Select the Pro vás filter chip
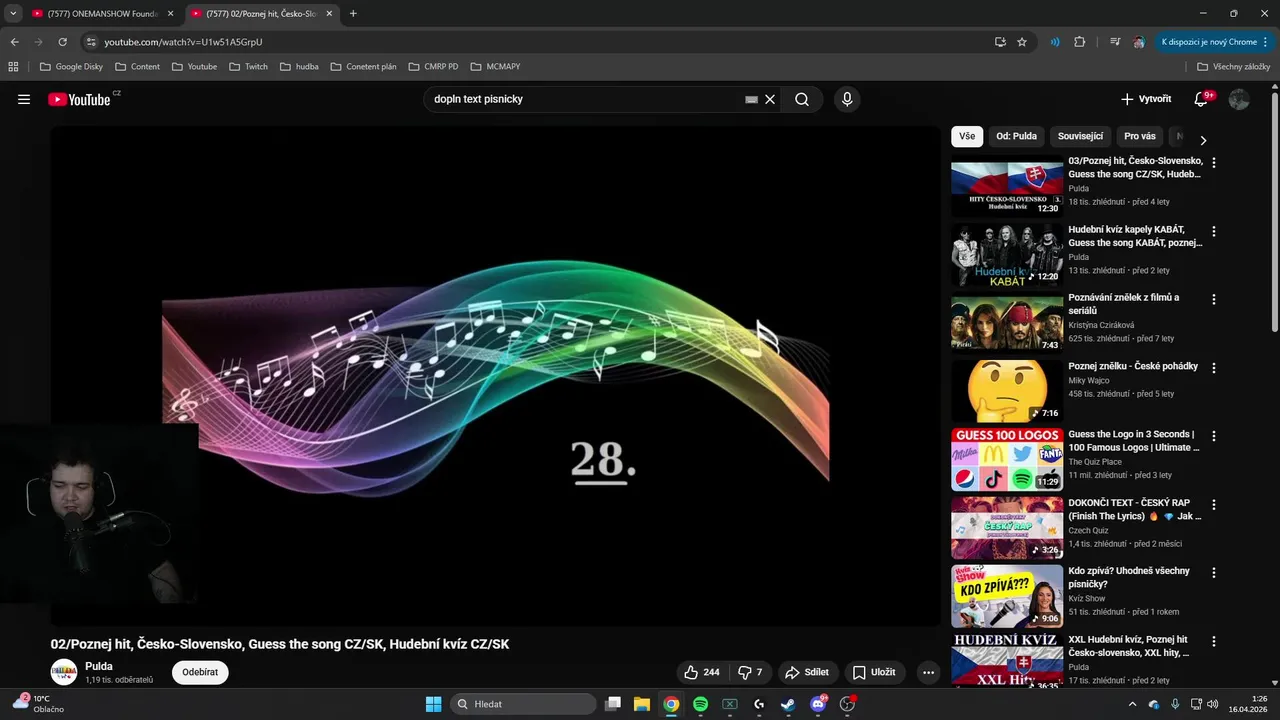Image resolution: width=1280 pixels, height=720 pixels. (x=1140, y=136)
